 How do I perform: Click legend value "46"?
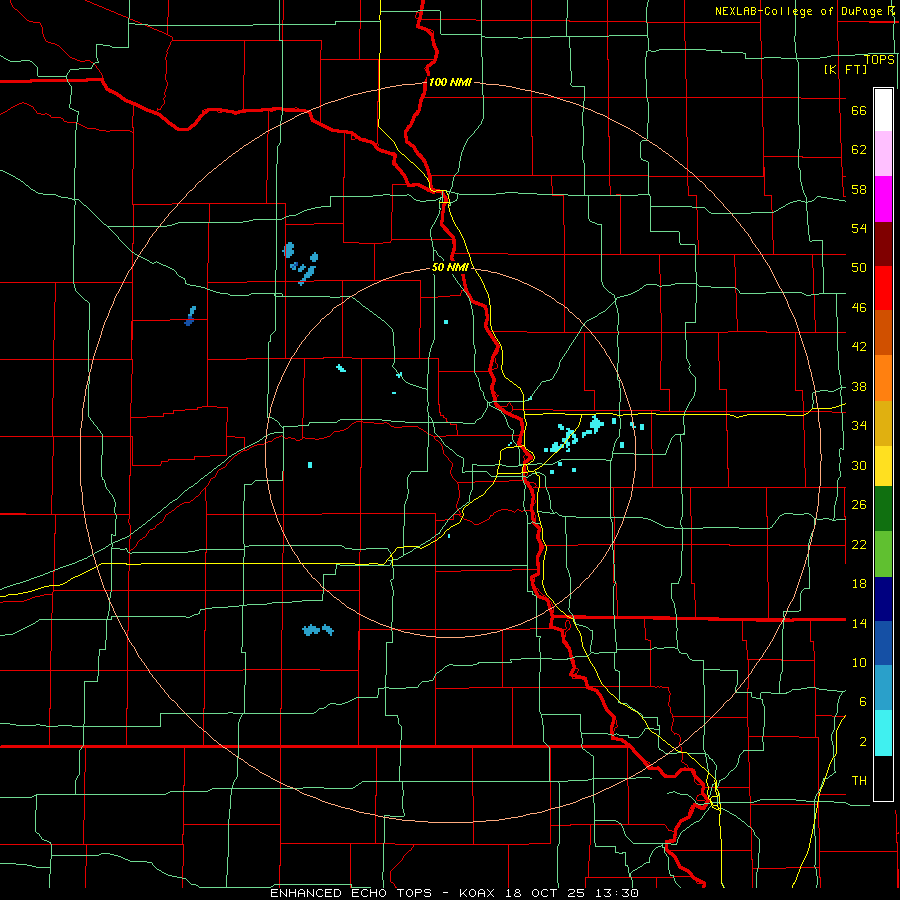[859, 308]
